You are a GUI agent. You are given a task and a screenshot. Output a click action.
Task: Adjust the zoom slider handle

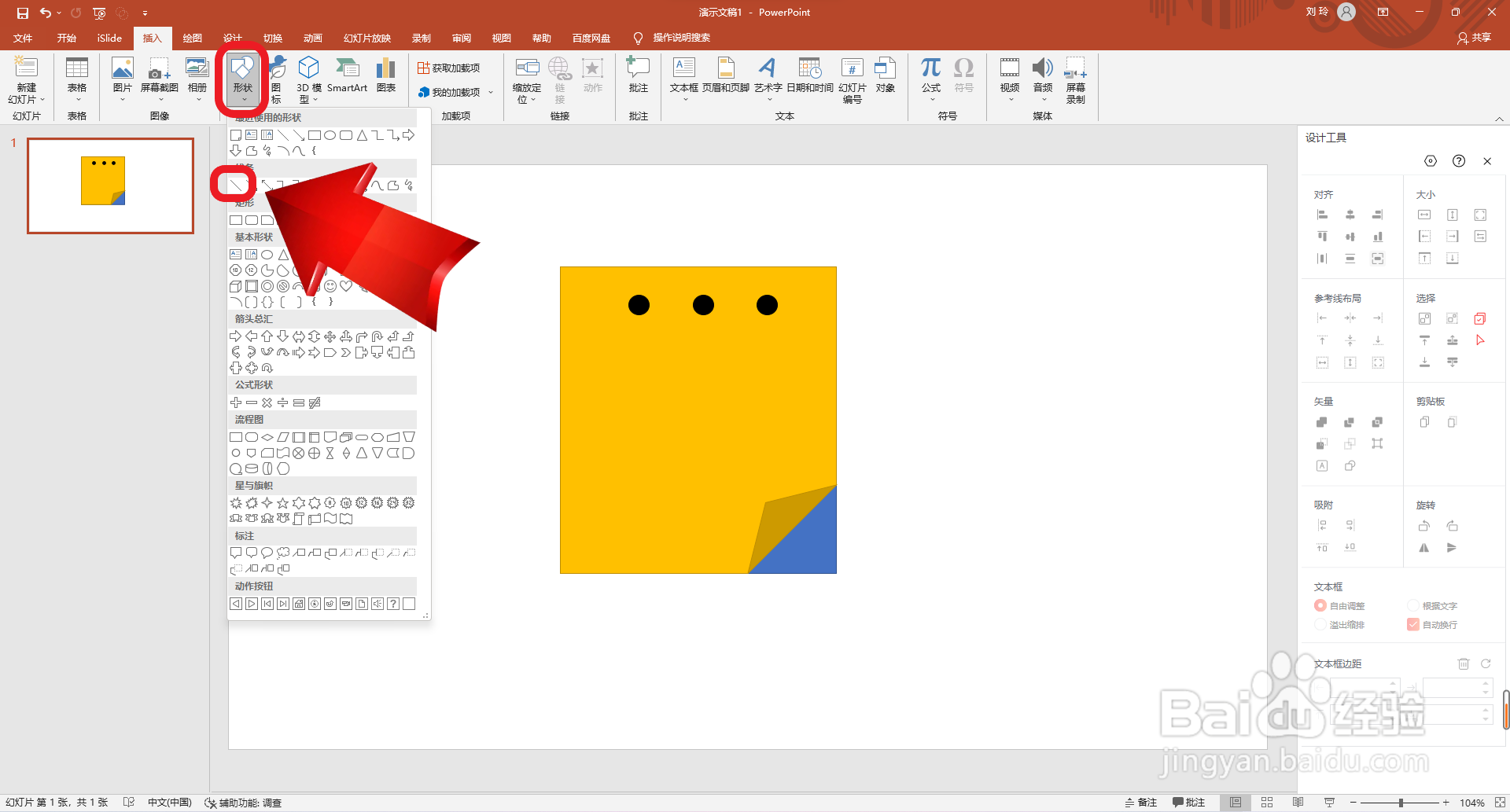1401,803
